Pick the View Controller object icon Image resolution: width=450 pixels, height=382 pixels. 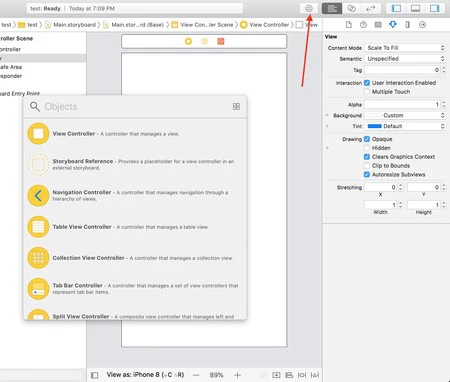pyautogui.click(x=38, y=133)
